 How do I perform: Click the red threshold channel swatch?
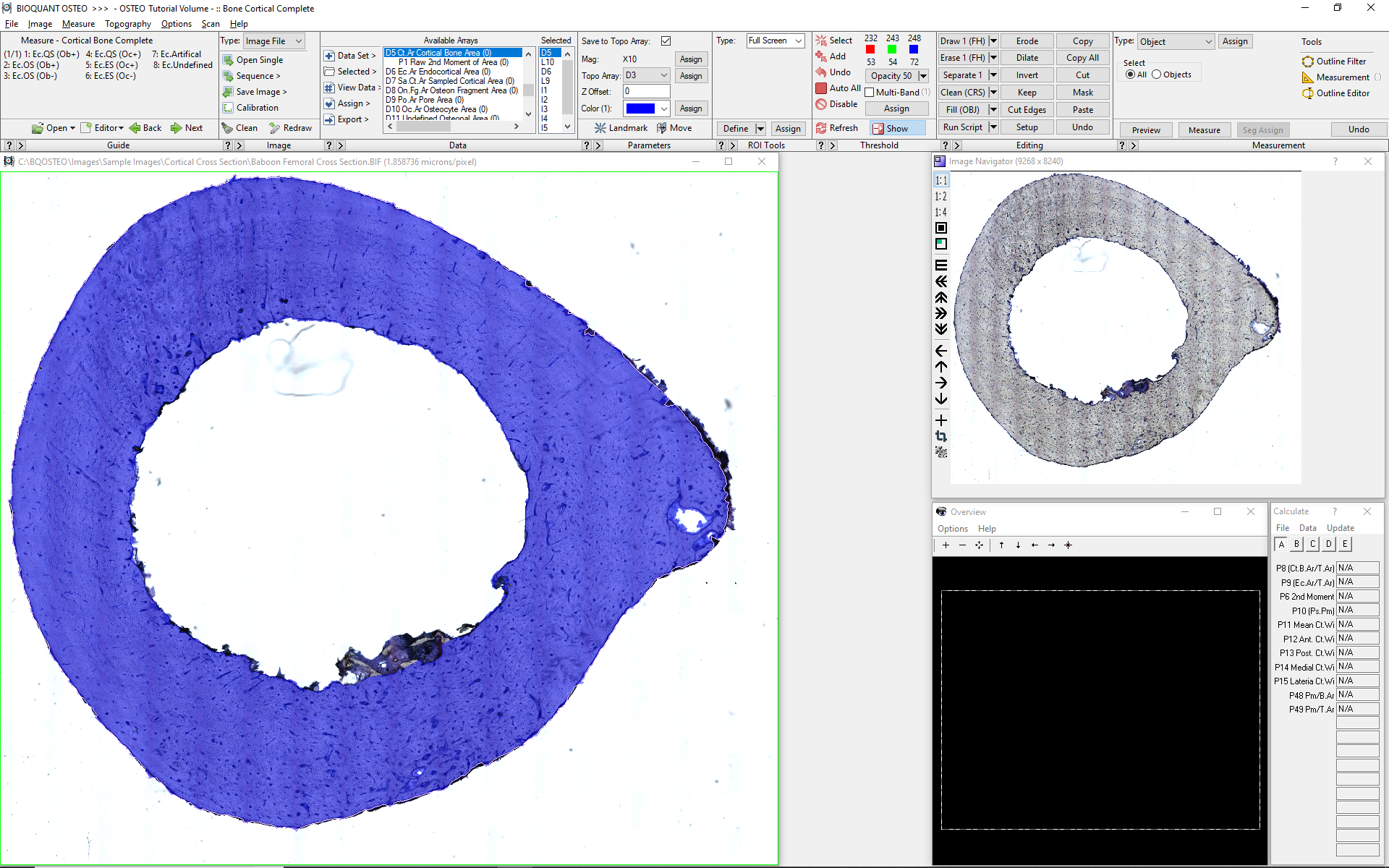(870, 50)
